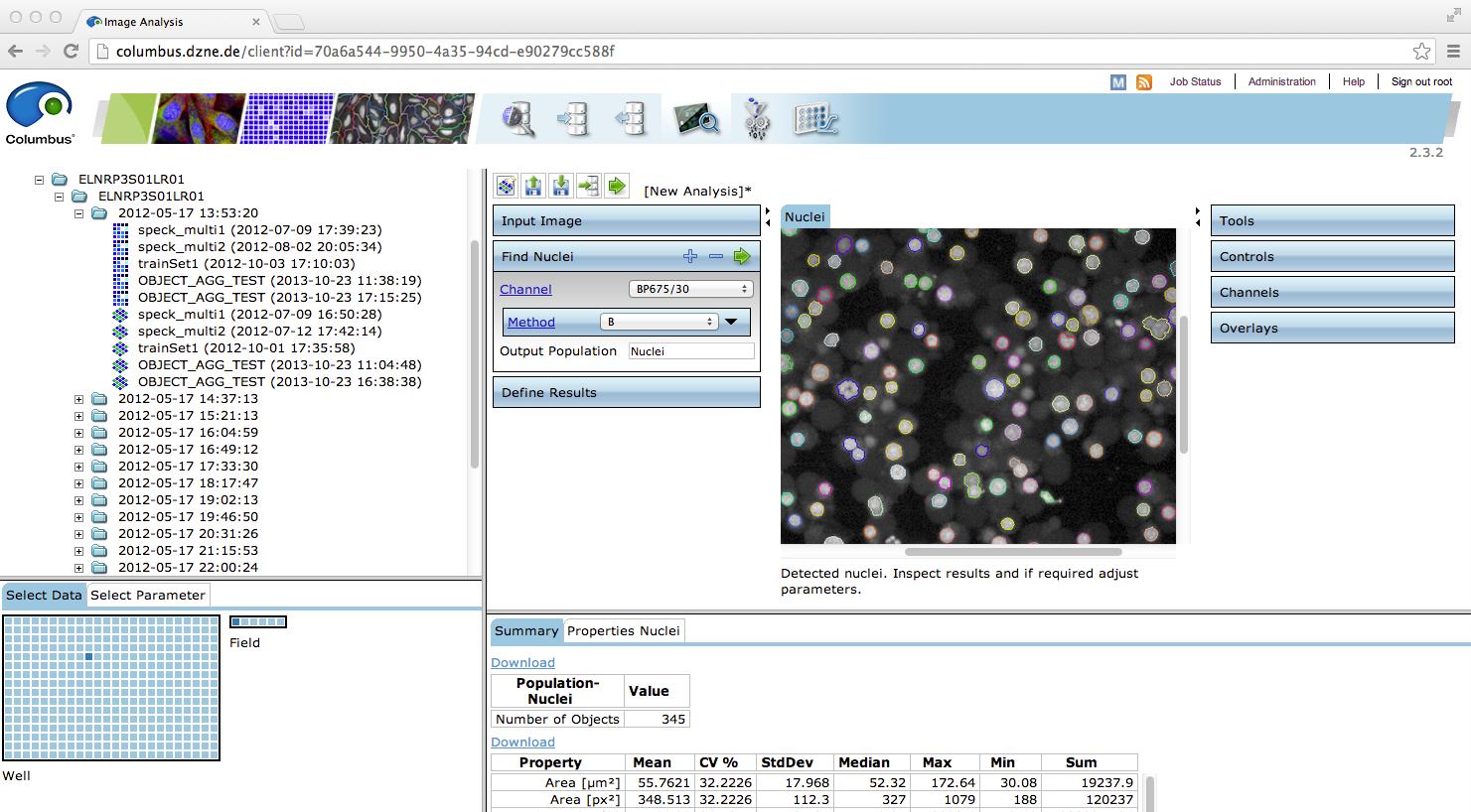Expand the 2012-05-17 14:37:13 folder
This screenshot has height=812, width=1471.
79,399
